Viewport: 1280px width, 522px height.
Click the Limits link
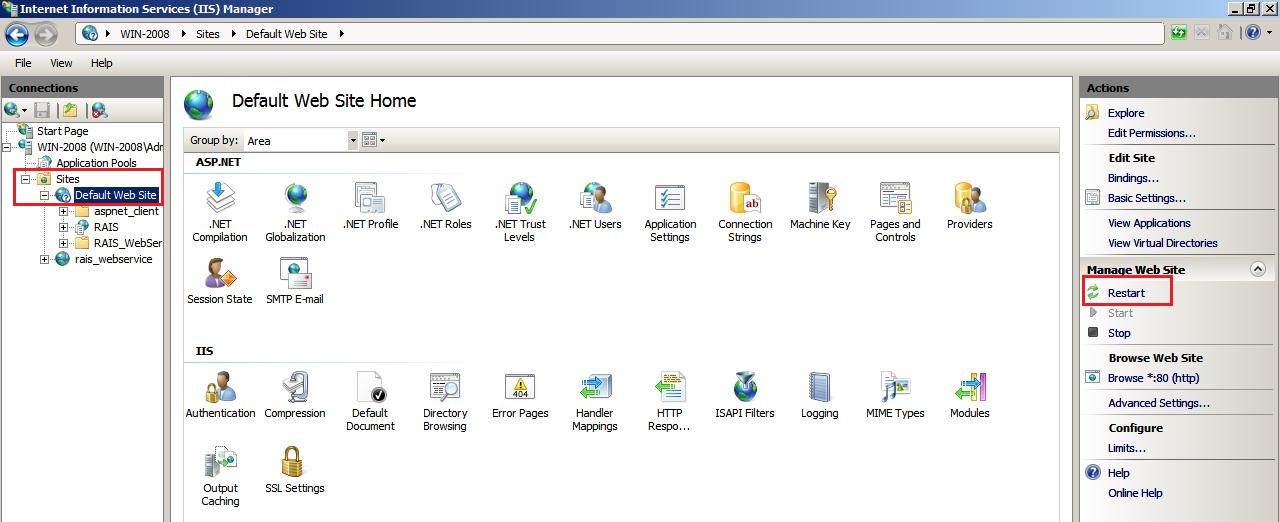(1127, 448)
